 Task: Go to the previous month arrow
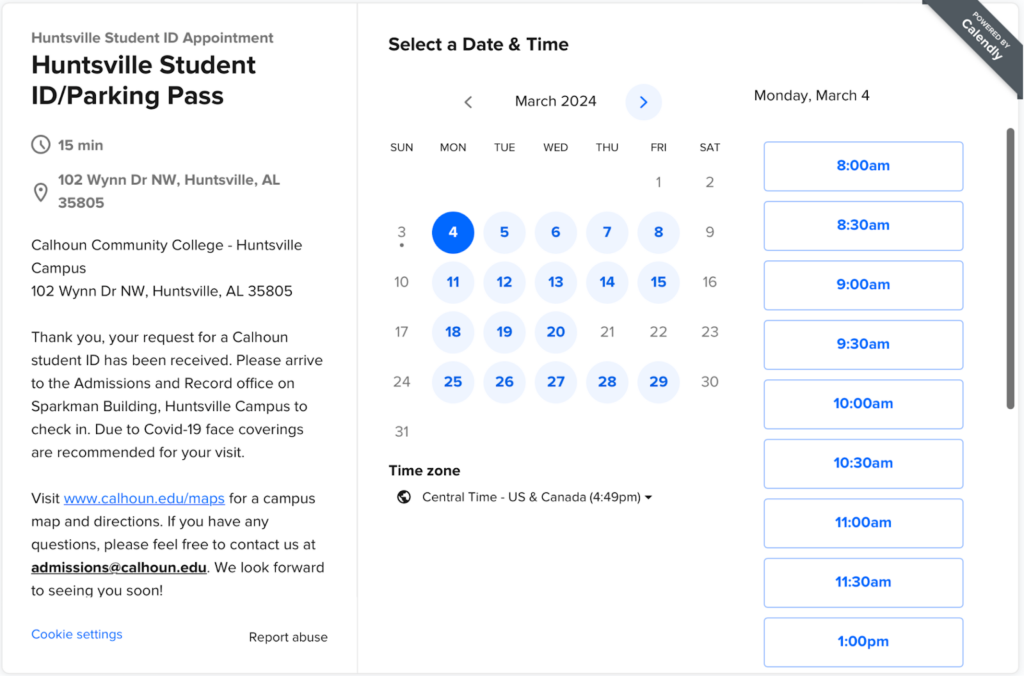click(468, 102)
